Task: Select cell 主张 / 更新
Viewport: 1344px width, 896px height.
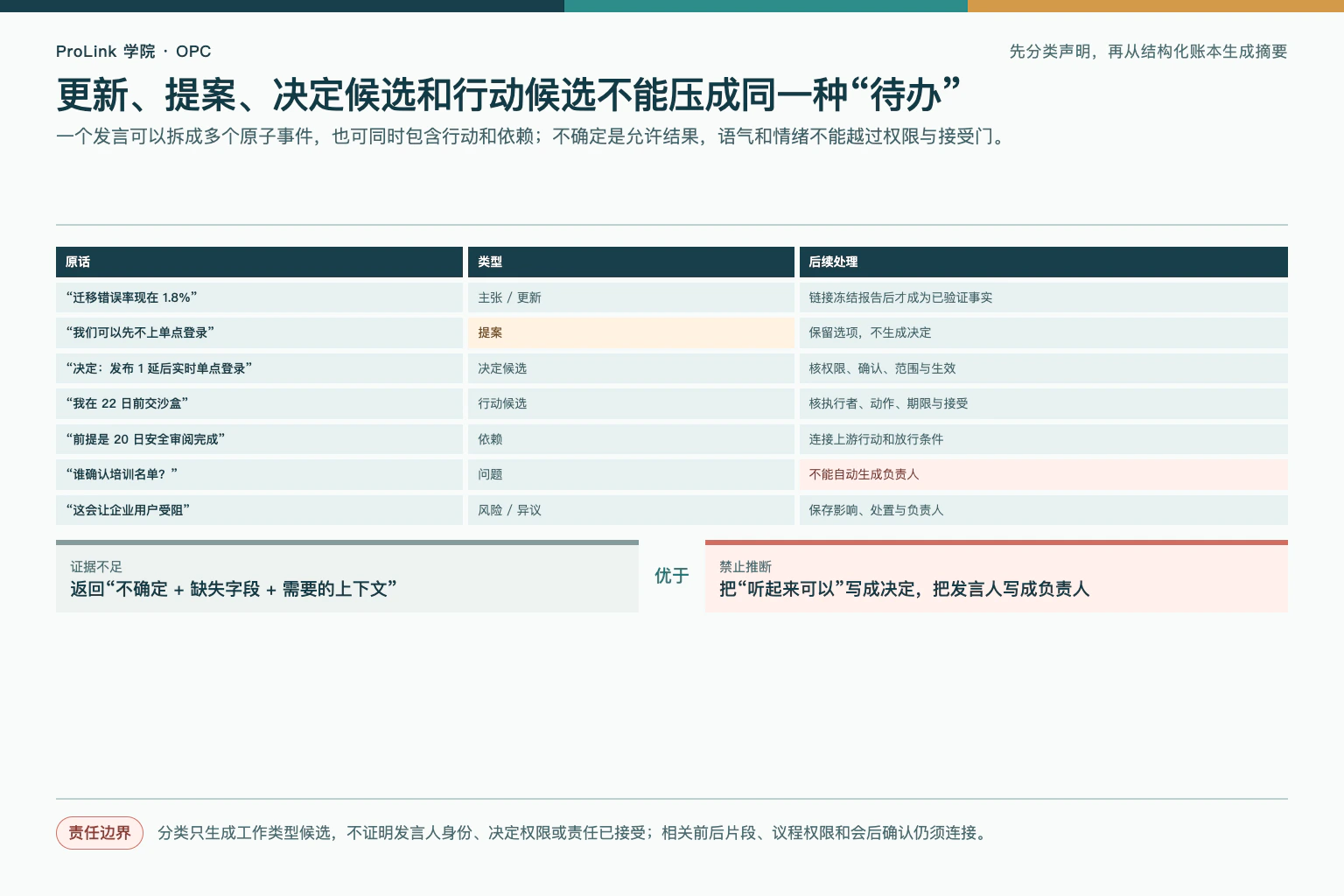Action: tap(631, 297)
